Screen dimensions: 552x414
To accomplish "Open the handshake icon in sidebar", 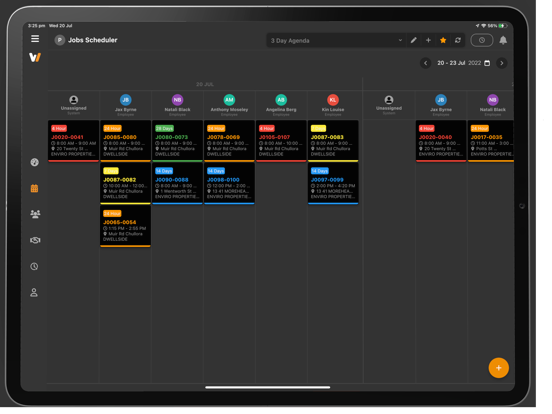I will coord(35,240).
